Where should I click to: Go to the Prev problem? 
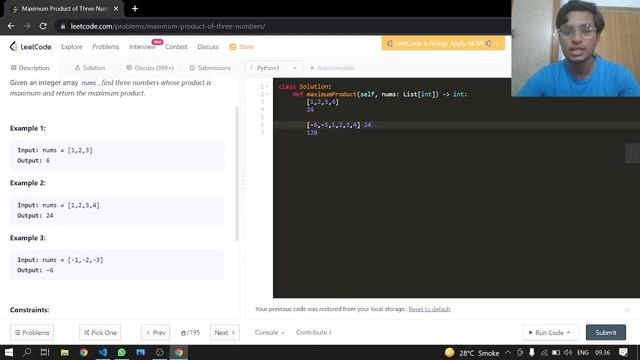click(x=156, y=333)
